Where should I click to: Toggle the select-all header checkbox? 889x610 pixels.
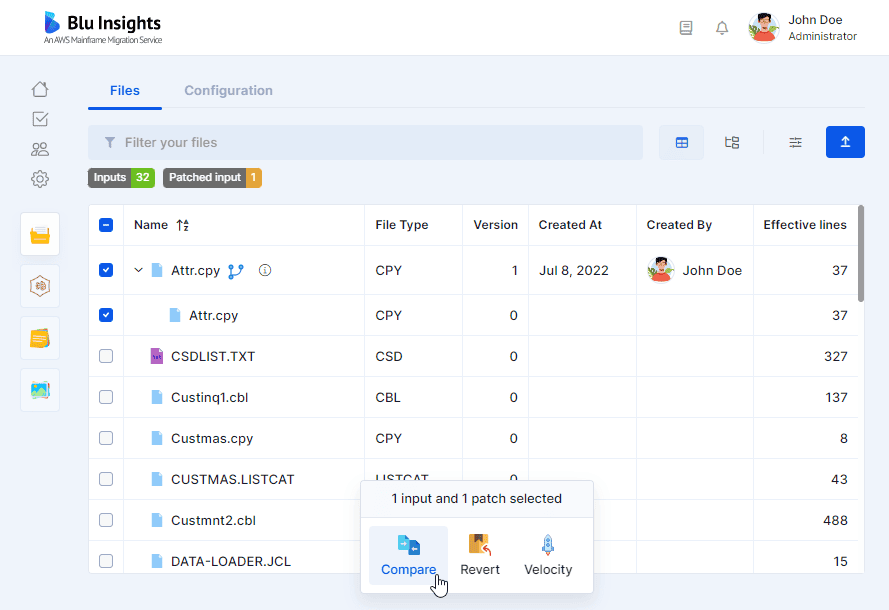[106, 225]
